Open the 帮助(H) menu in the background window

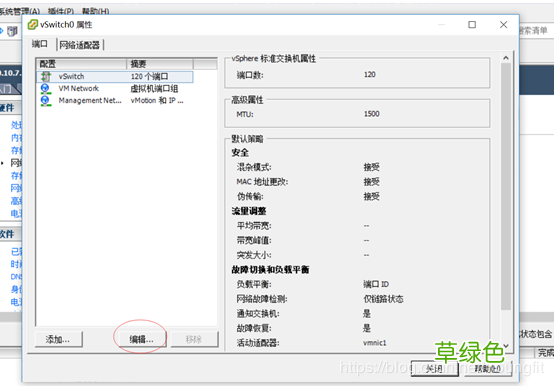(95, 11)
